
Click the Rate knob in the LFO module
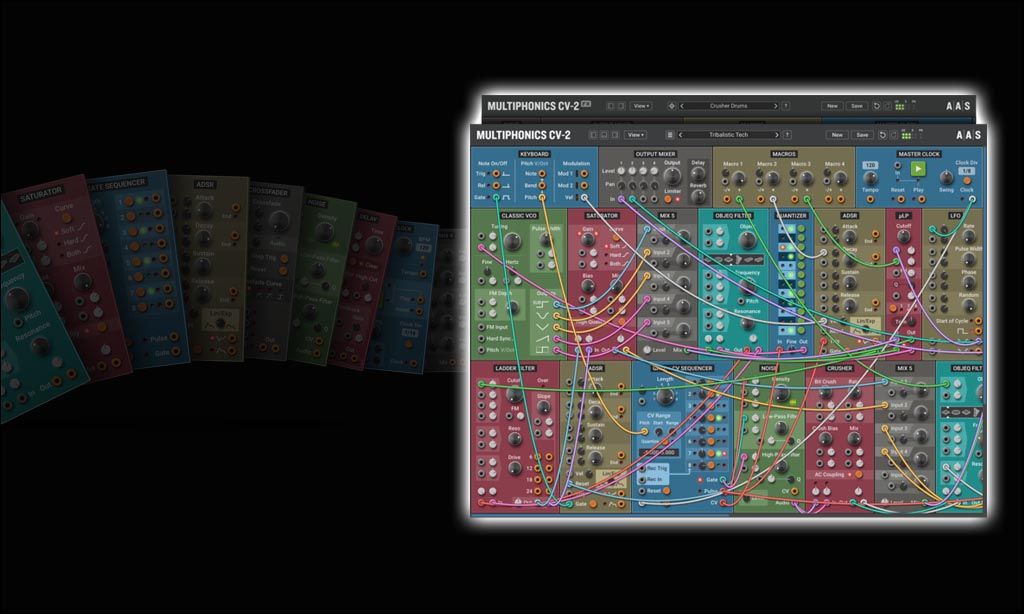[x=969, y=238]
